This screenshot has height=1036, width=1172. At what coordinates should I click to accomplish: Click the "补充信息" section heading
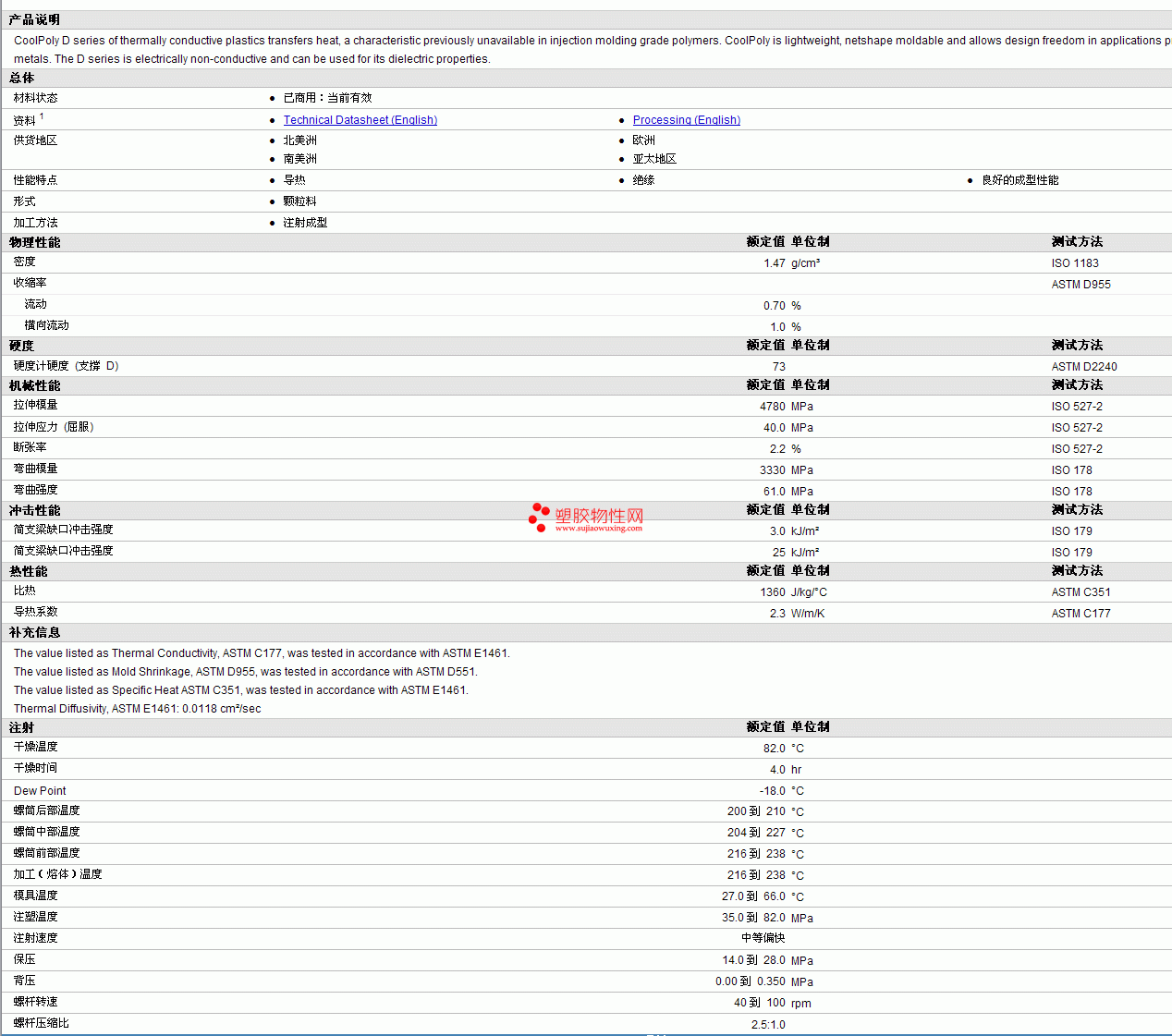tap(35, 632)
